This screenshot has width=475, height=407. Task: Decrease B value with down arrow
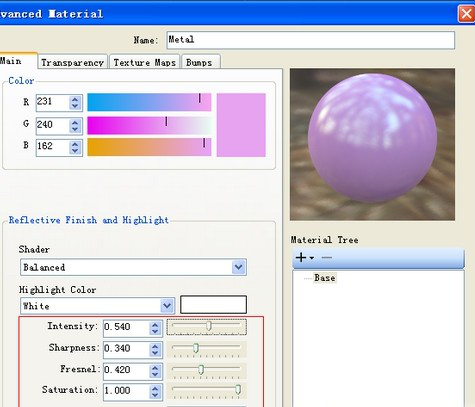click(x=75, y=151)
